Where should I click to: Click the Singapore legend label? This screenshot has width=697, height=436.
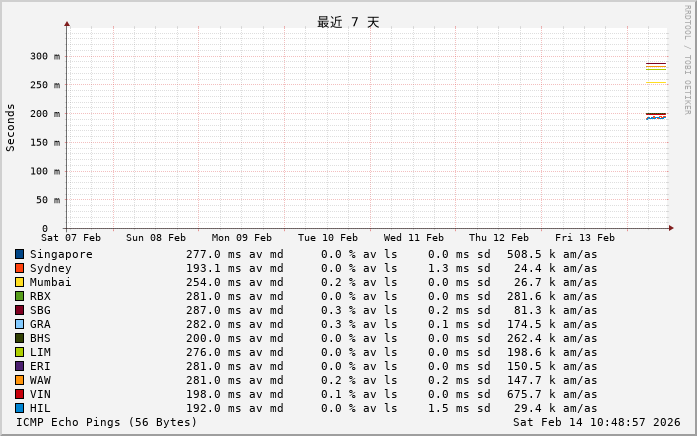61,254
